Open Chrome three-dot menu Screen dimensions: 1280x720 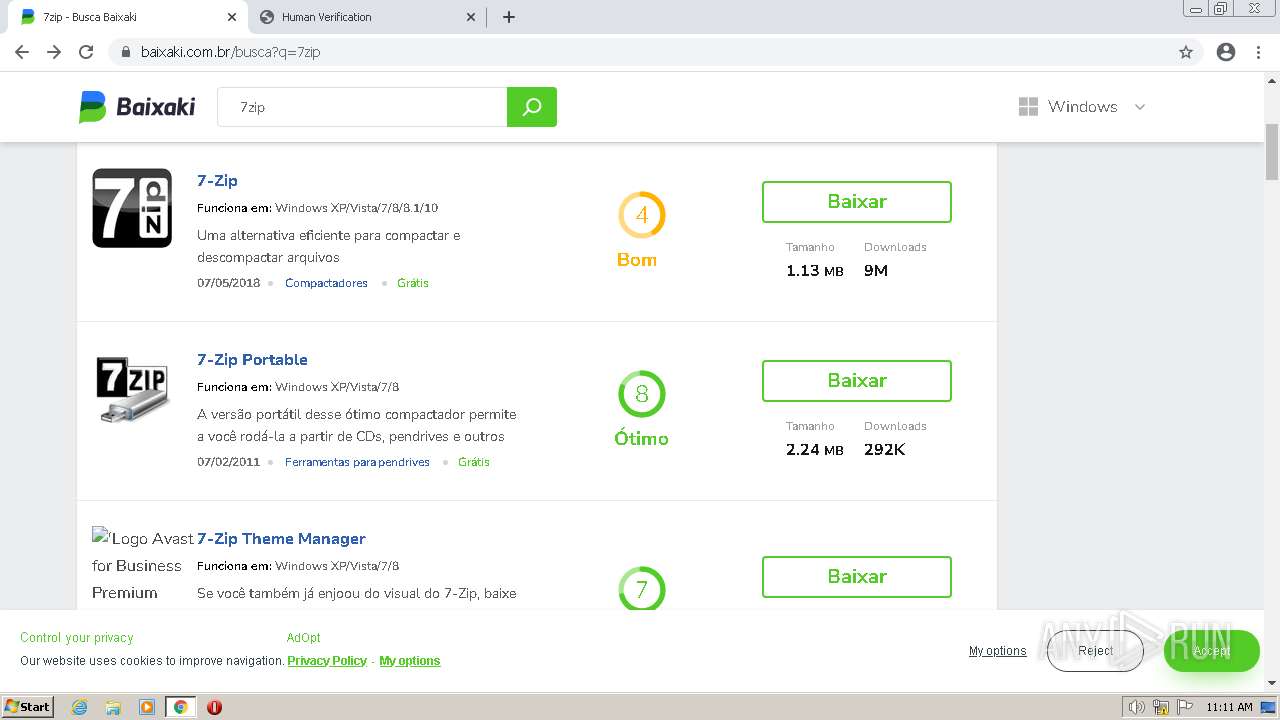pyautogui.click(x=1258, y=52)
